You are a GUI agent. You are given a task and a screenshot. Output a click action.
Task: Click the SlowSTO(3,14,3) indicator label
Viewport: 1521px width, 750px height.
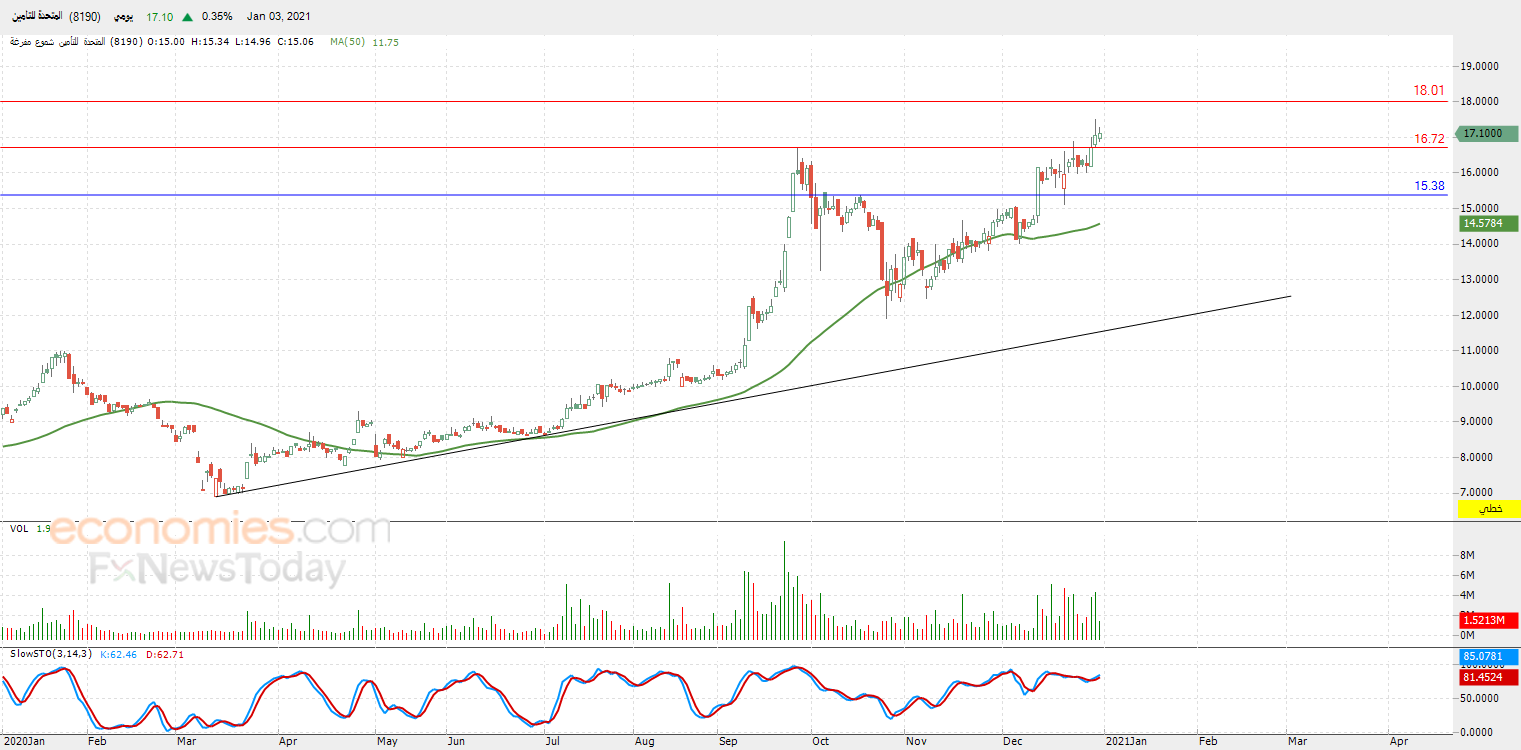pyautogui.click(x=50, y=654)
